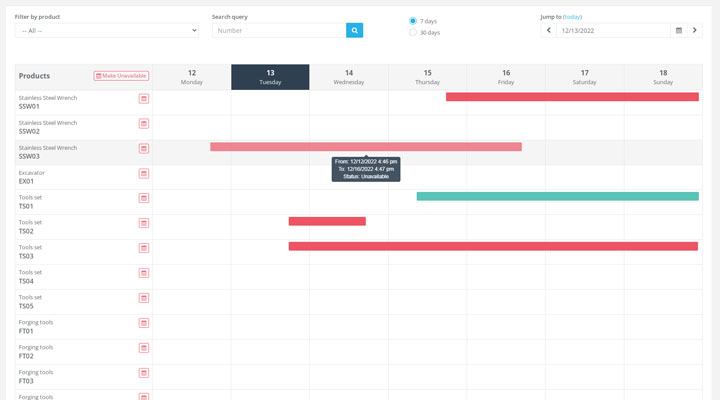
Task: Select the 7 days view radio
Action: point(413,21)
